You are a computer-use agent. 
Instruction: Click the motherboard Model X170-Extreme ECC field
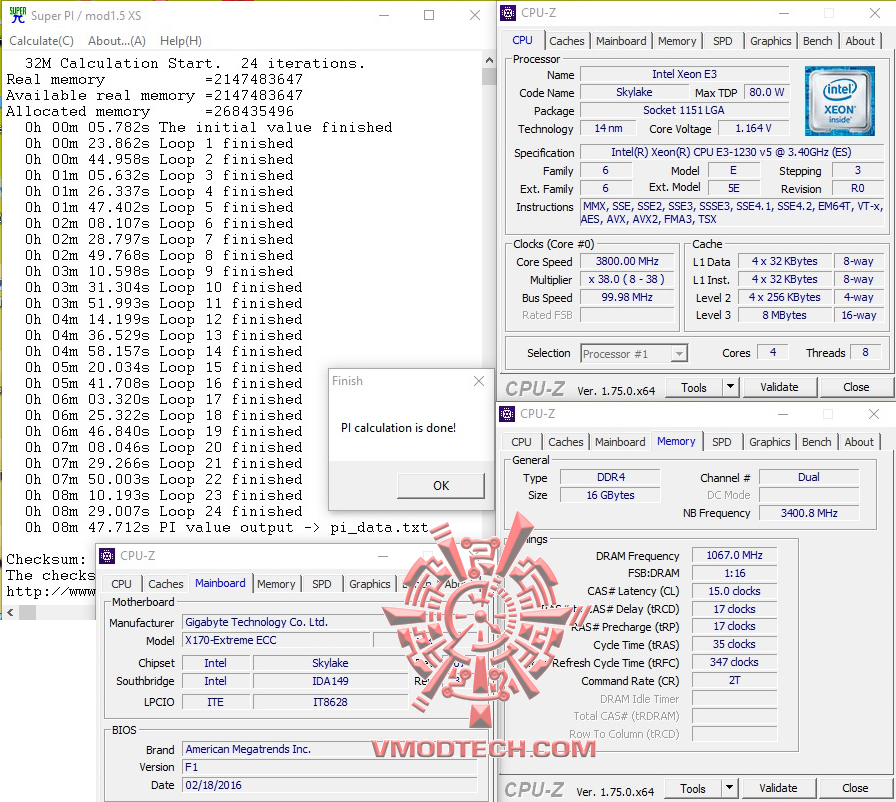click(275, 640)
